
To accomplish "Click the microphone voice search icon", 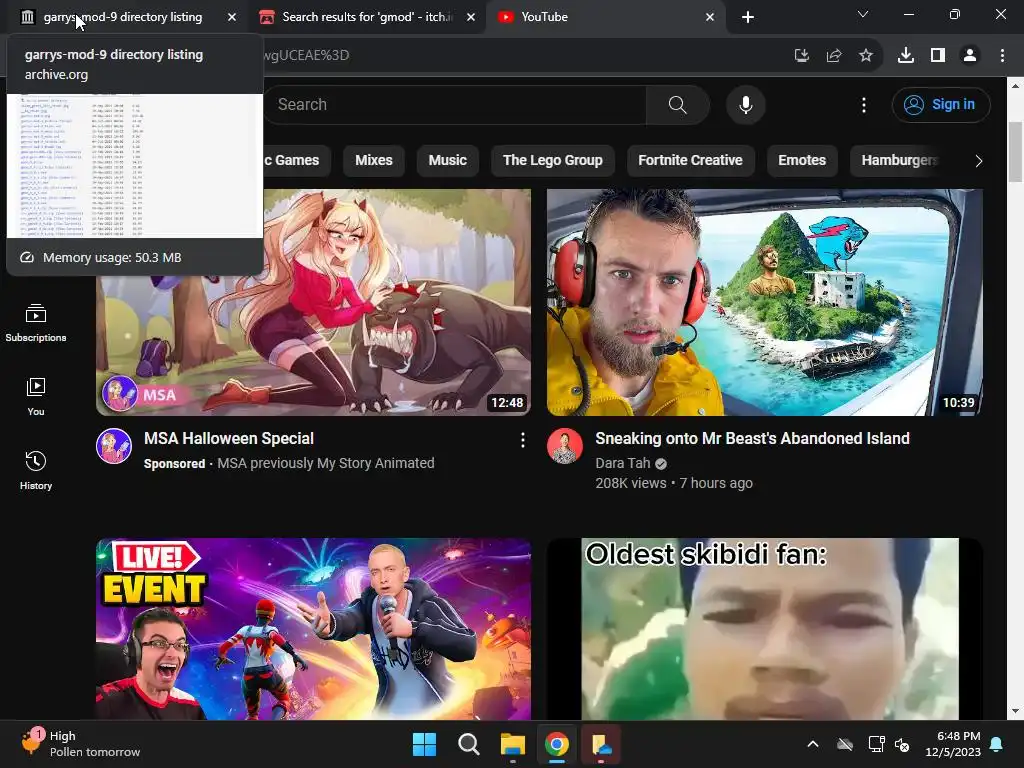I will click(745, 104).
